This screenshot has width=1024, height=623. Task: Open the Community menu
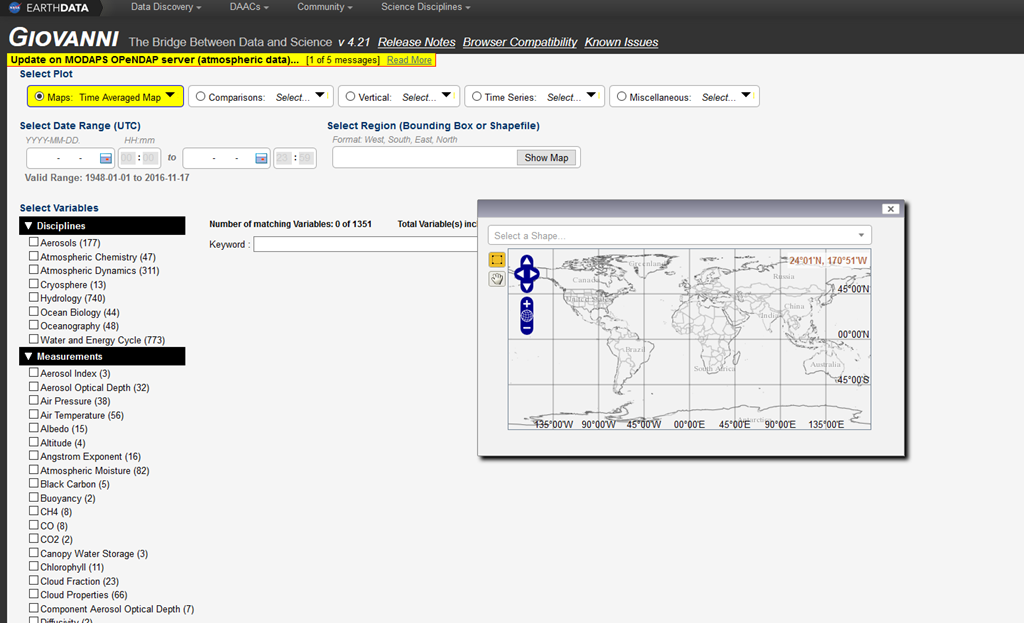click(x=325, y=7)
